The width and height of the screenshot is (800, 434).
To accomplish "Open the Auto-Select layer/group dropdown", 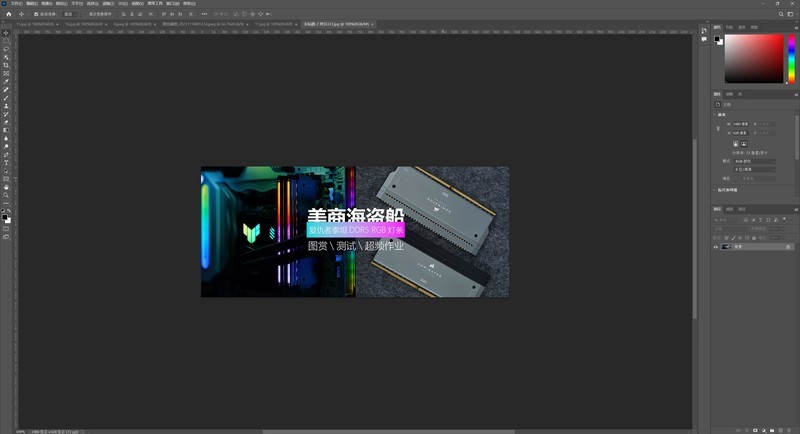I will click(x=69, y=14).
